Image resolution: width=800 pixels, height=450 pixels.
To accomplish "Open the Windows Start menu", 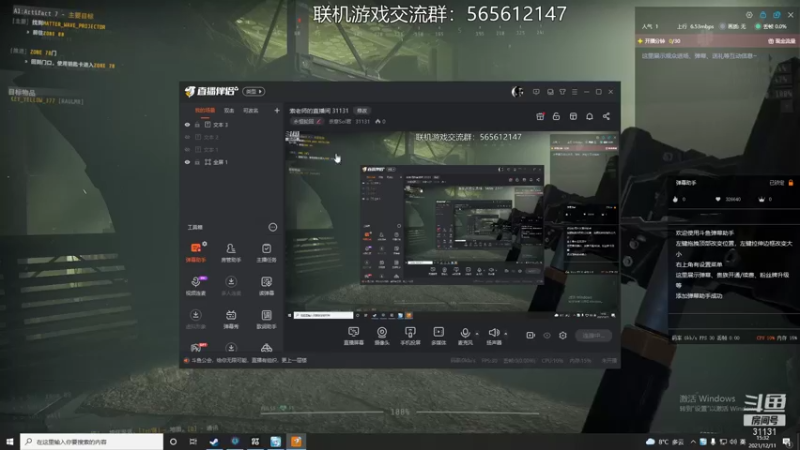I will tap(9, 441).
